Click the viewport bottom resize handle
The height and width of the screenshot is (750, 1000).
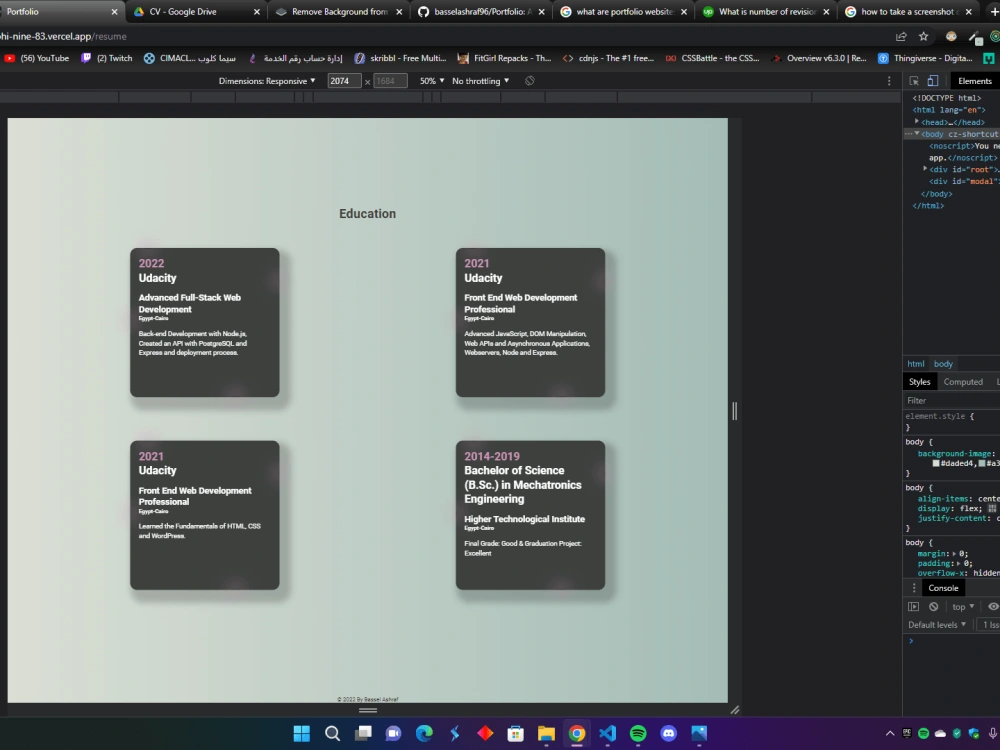pos(368,710)
